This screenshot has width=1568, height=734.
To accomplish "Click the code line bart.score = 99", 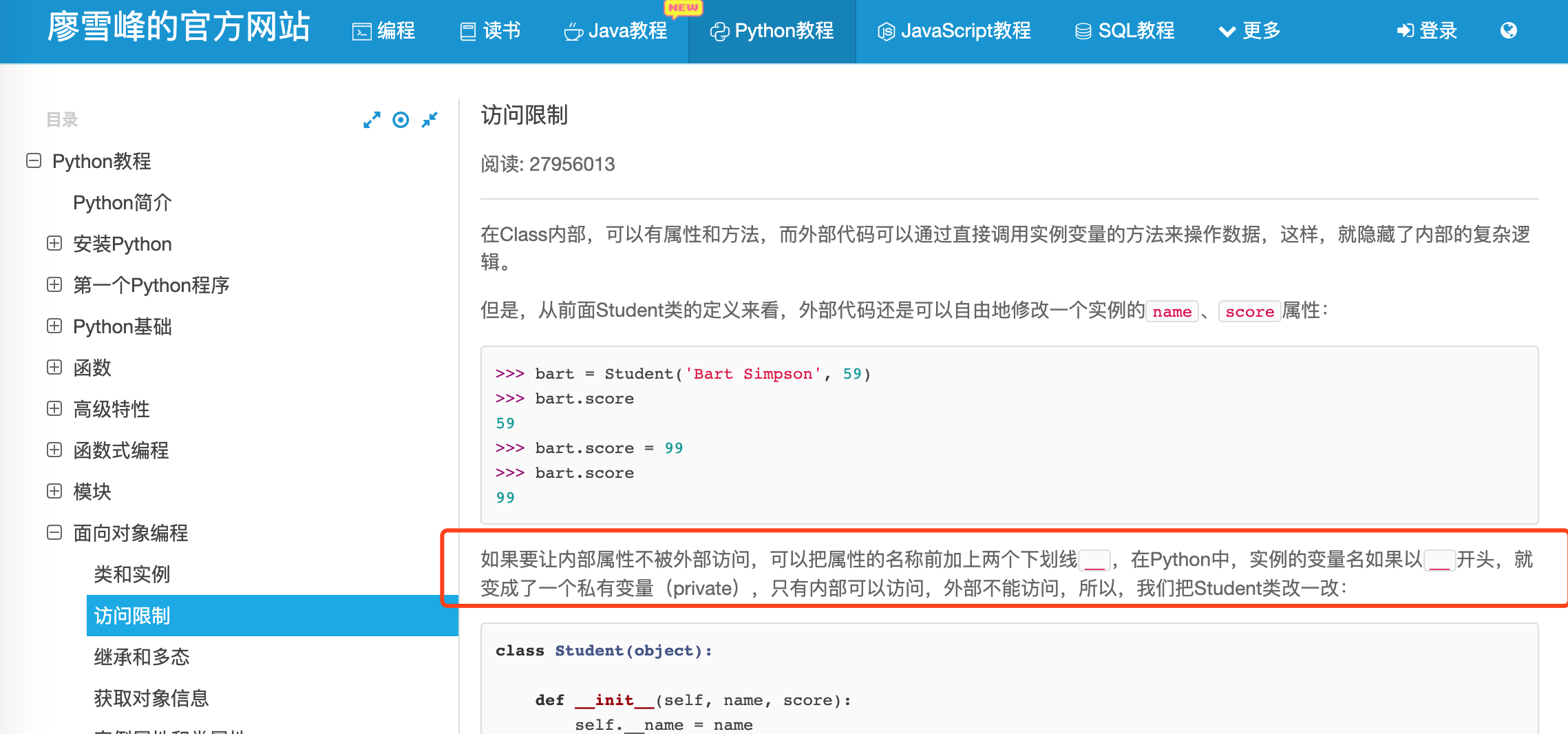I will pos(589,448).
